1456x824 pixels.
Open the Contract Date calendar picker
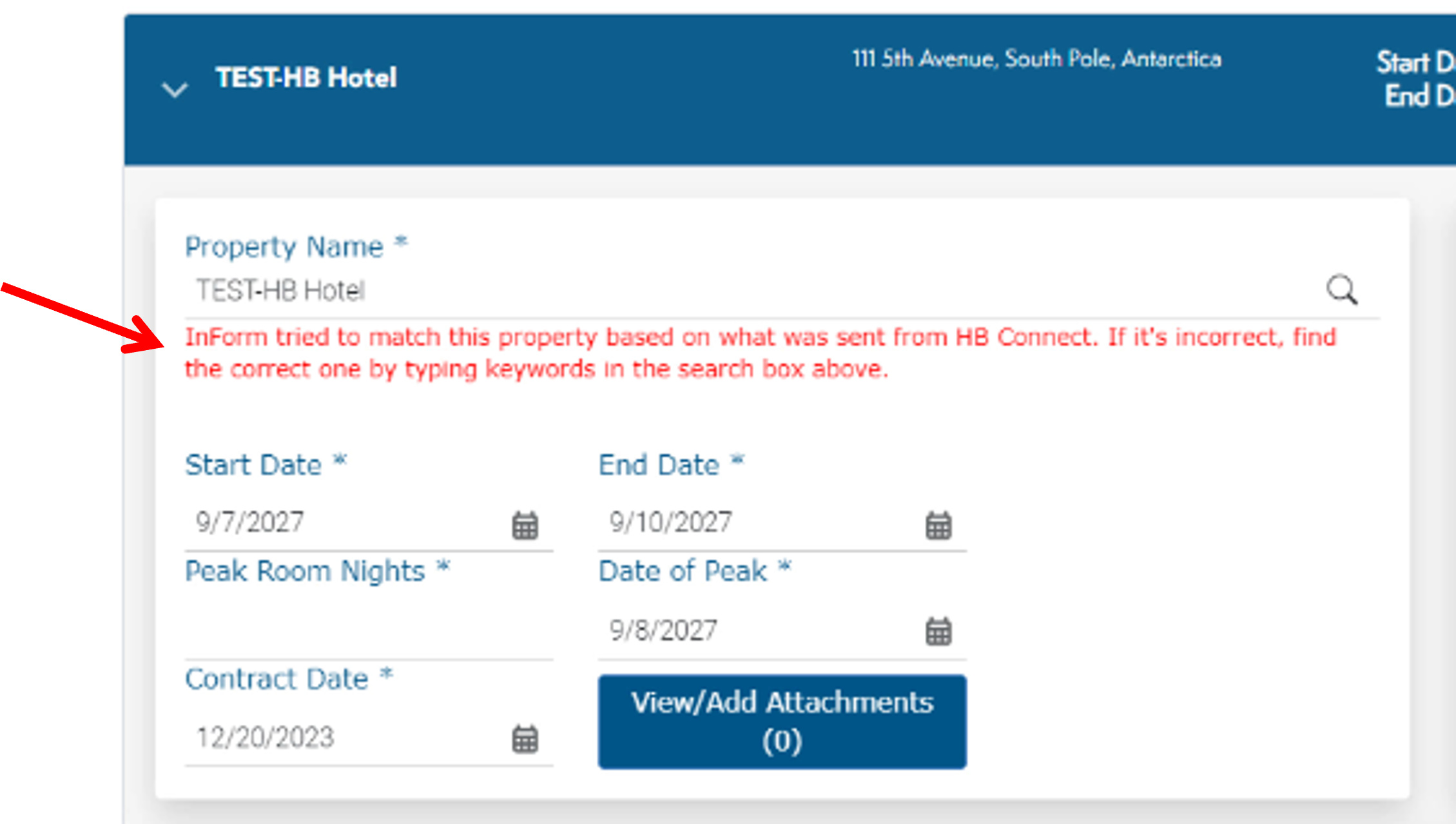(525, 740)
